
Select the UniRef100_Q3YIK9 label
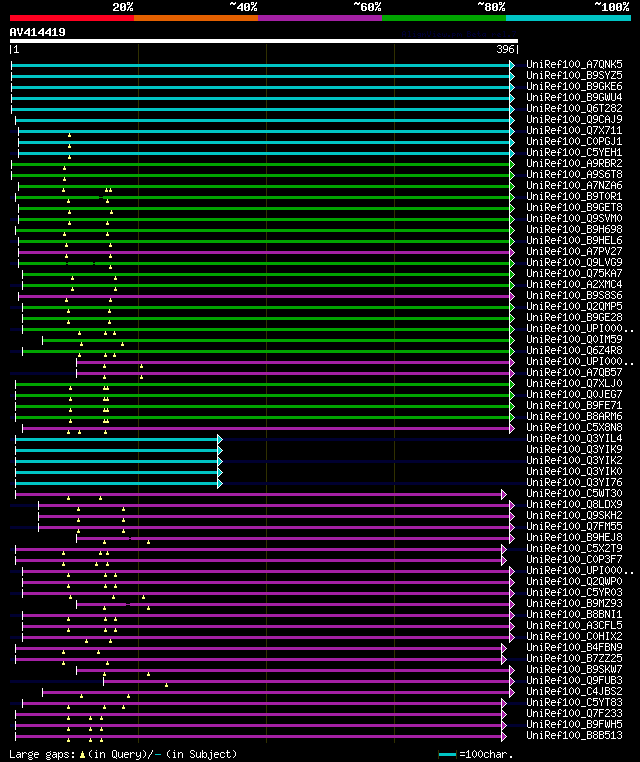(x=574, y=450)
